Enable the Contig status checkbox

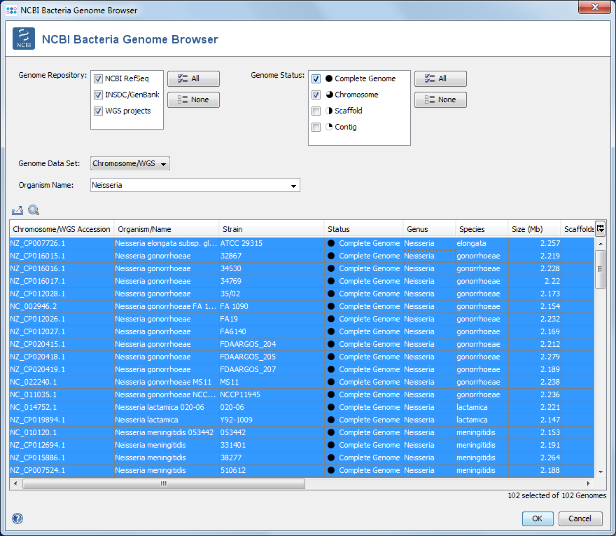coord(316,127)
